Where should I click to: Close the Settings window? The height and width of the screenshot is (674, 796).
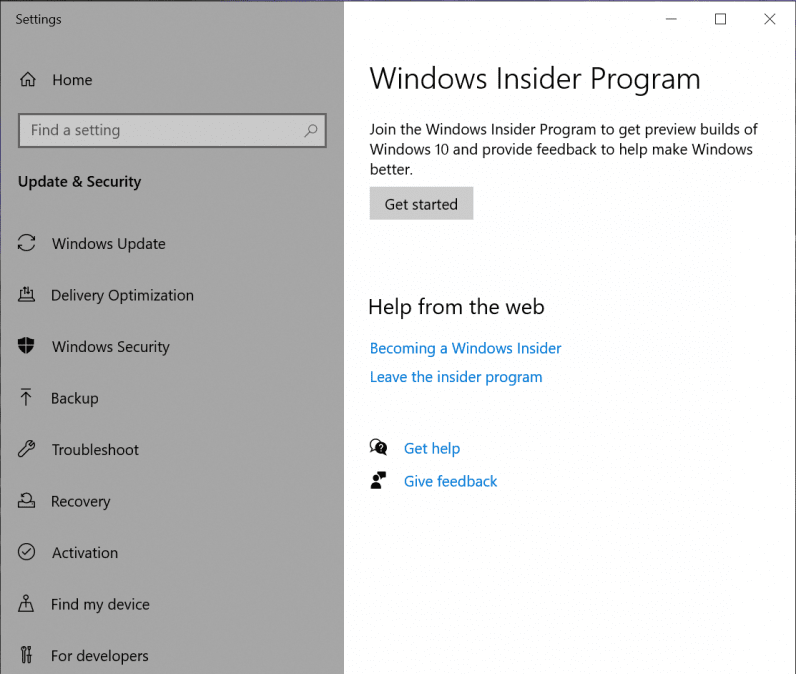pos(770,19)
